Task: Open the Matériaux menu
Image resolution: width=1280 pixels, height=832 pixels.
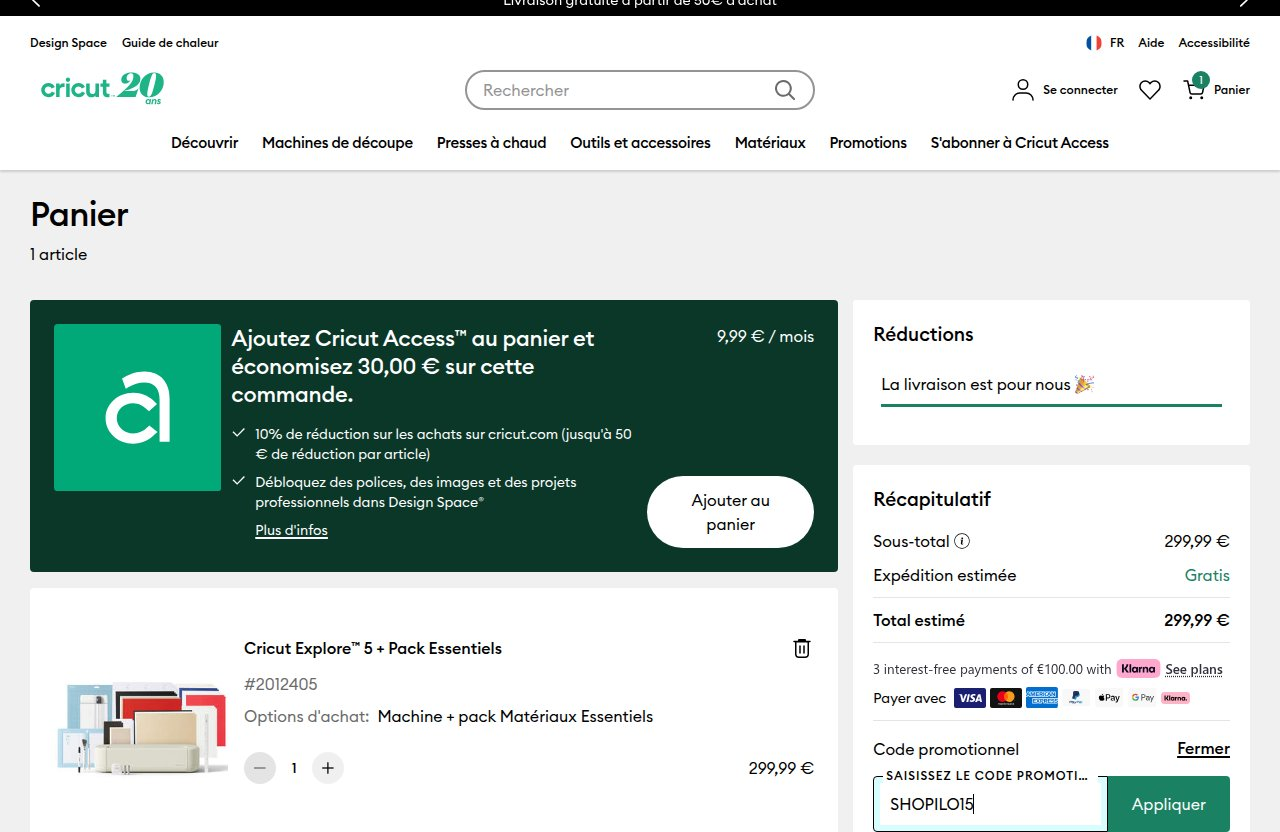Action: tap(770, 143)
